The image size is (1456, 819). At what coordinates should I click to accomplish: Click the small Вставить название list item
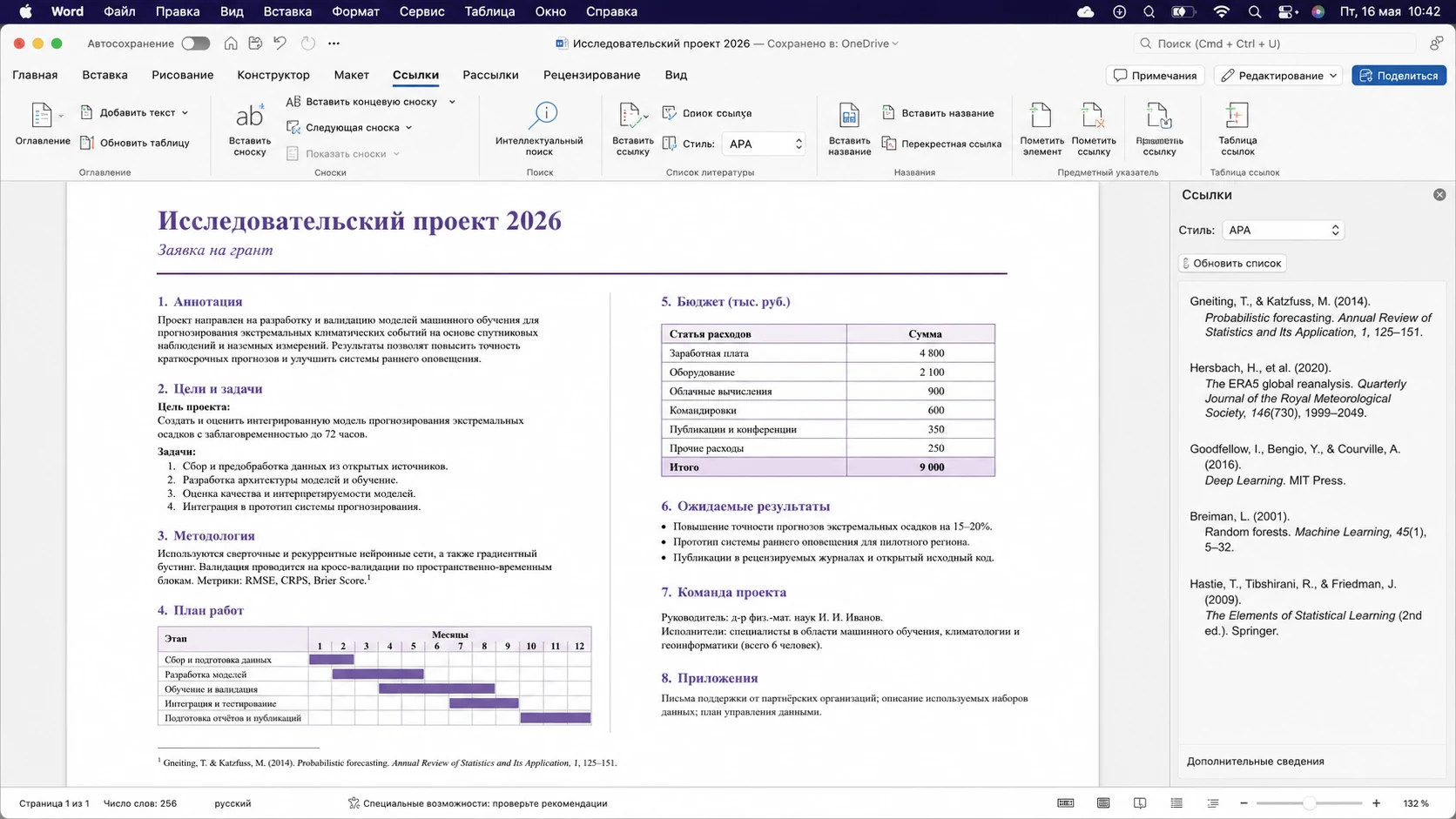[x=938, y=113]
